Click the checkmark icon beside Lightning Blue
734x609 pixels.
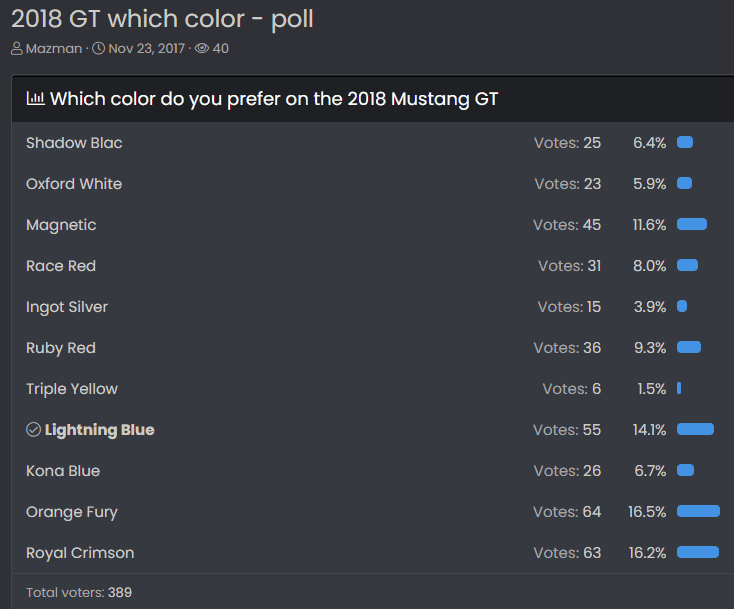(x=33, y=429)
